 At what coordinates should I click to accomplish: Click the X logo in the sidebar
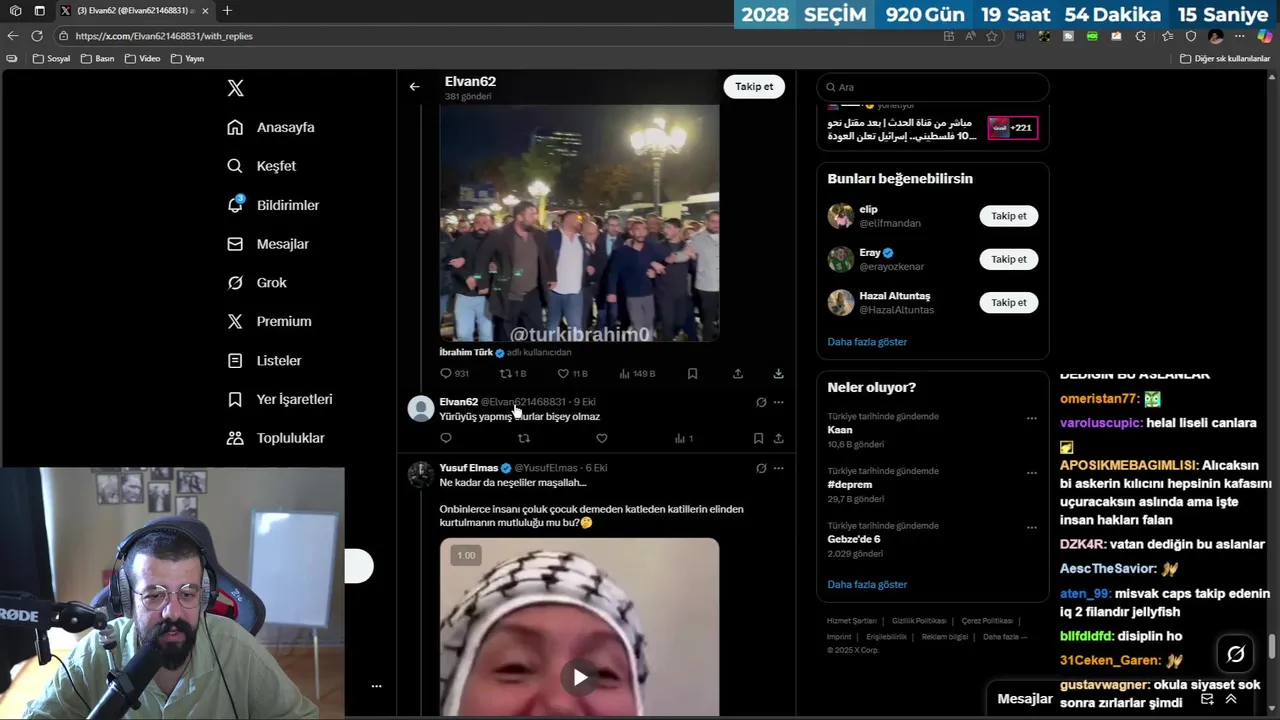pos(235,88)
